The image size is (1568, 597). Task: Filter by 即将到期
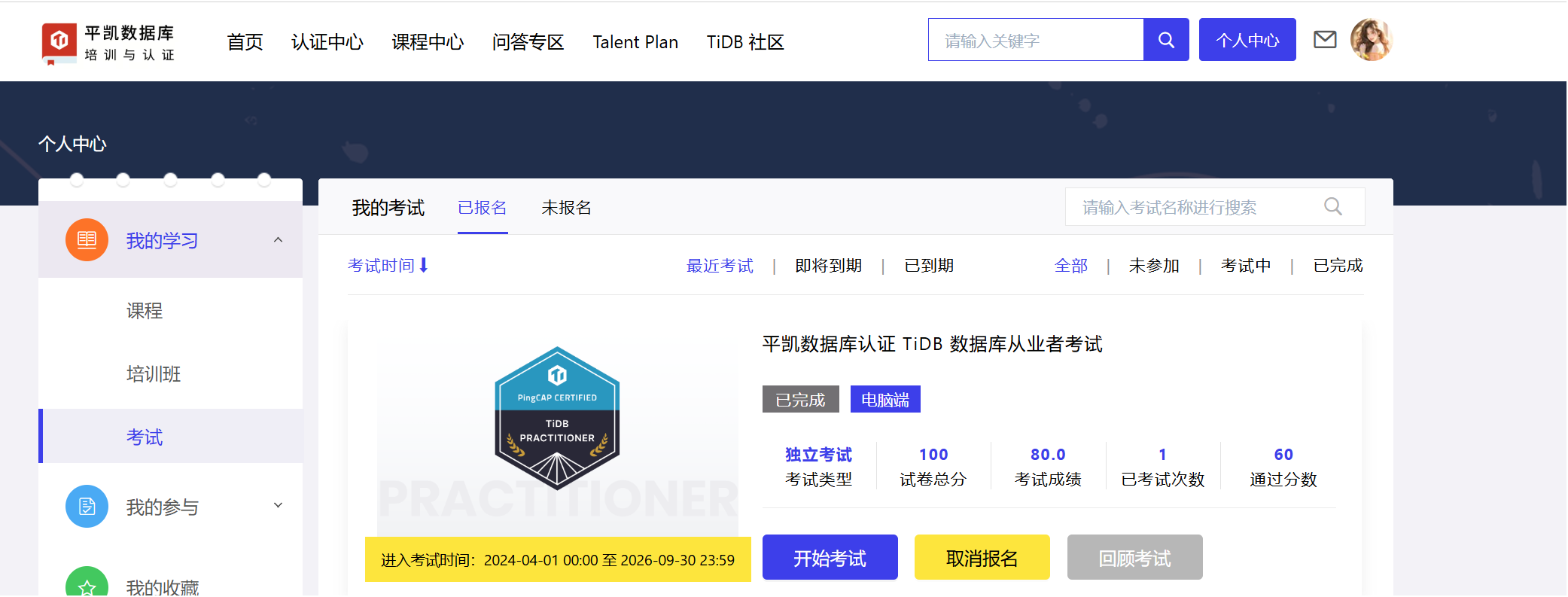click(x=829, y=266)
